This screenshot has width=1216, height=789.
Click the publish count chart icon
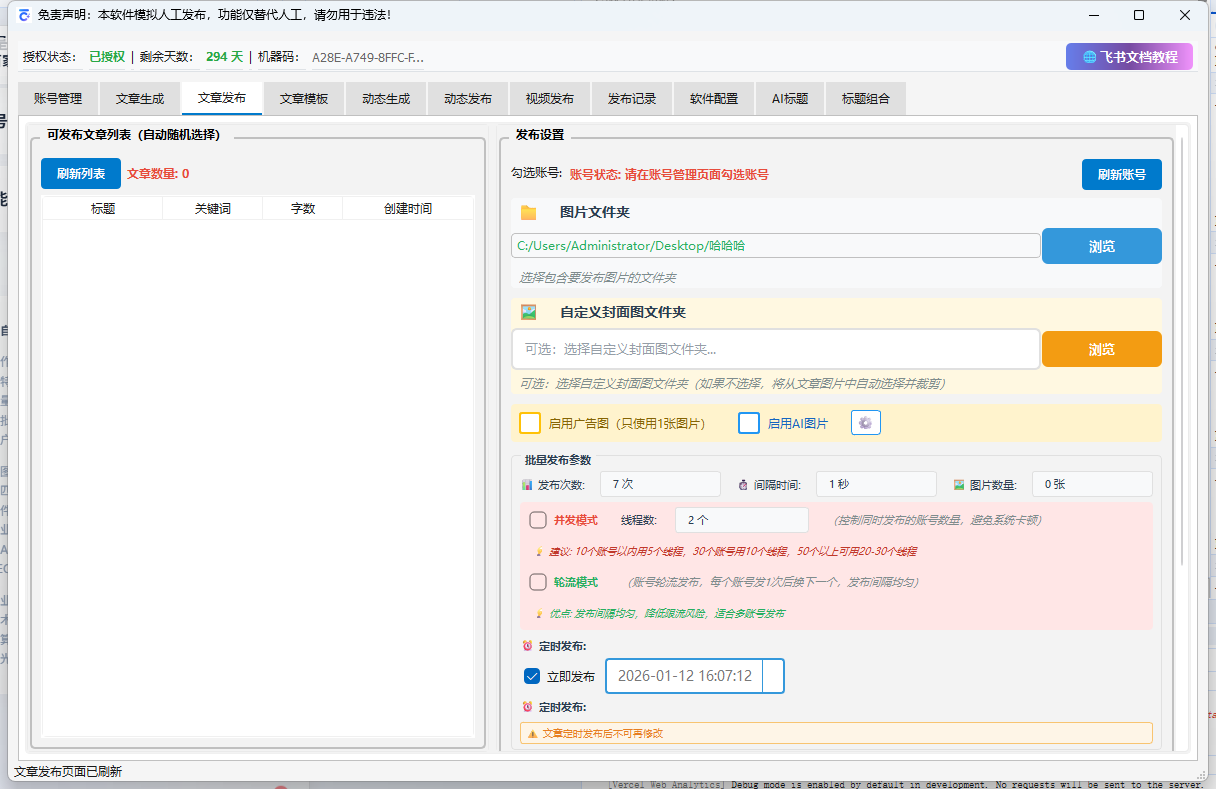coord(527,483)
